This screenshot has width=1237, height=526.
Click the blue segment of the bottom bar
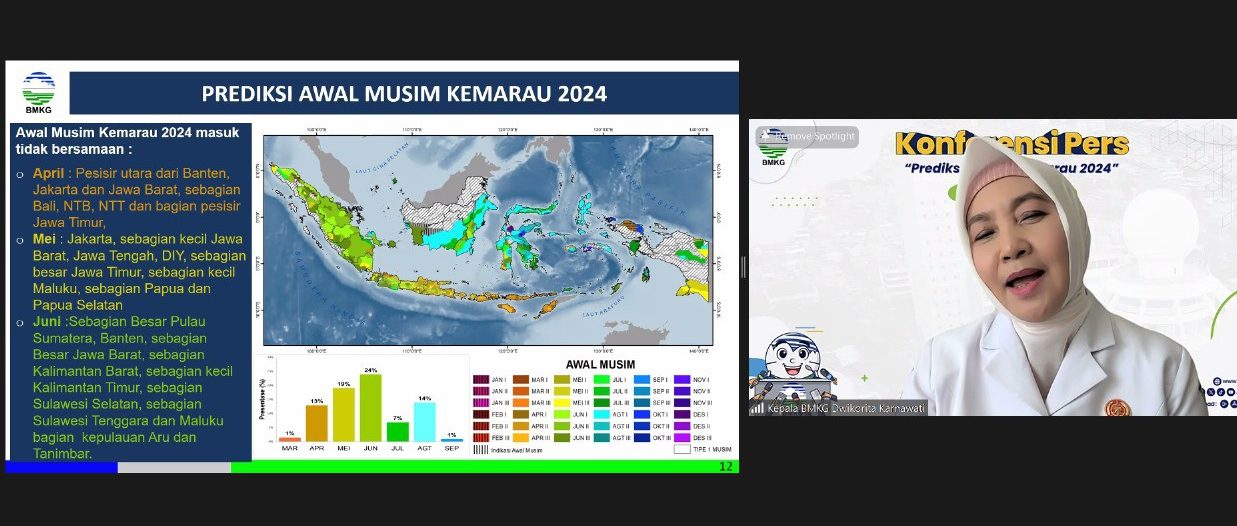61,467
